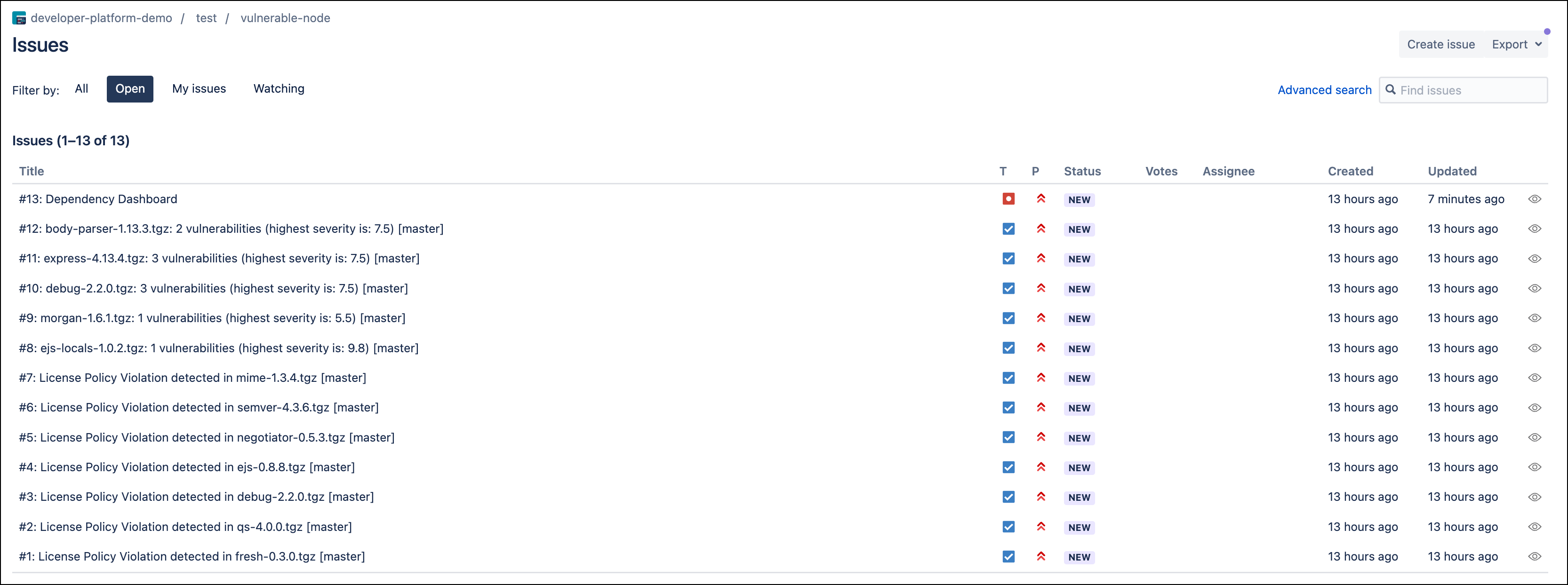Viewport: 1568px width, 585px height.
Task: Select the Watching filter
Action: (279, 89)
